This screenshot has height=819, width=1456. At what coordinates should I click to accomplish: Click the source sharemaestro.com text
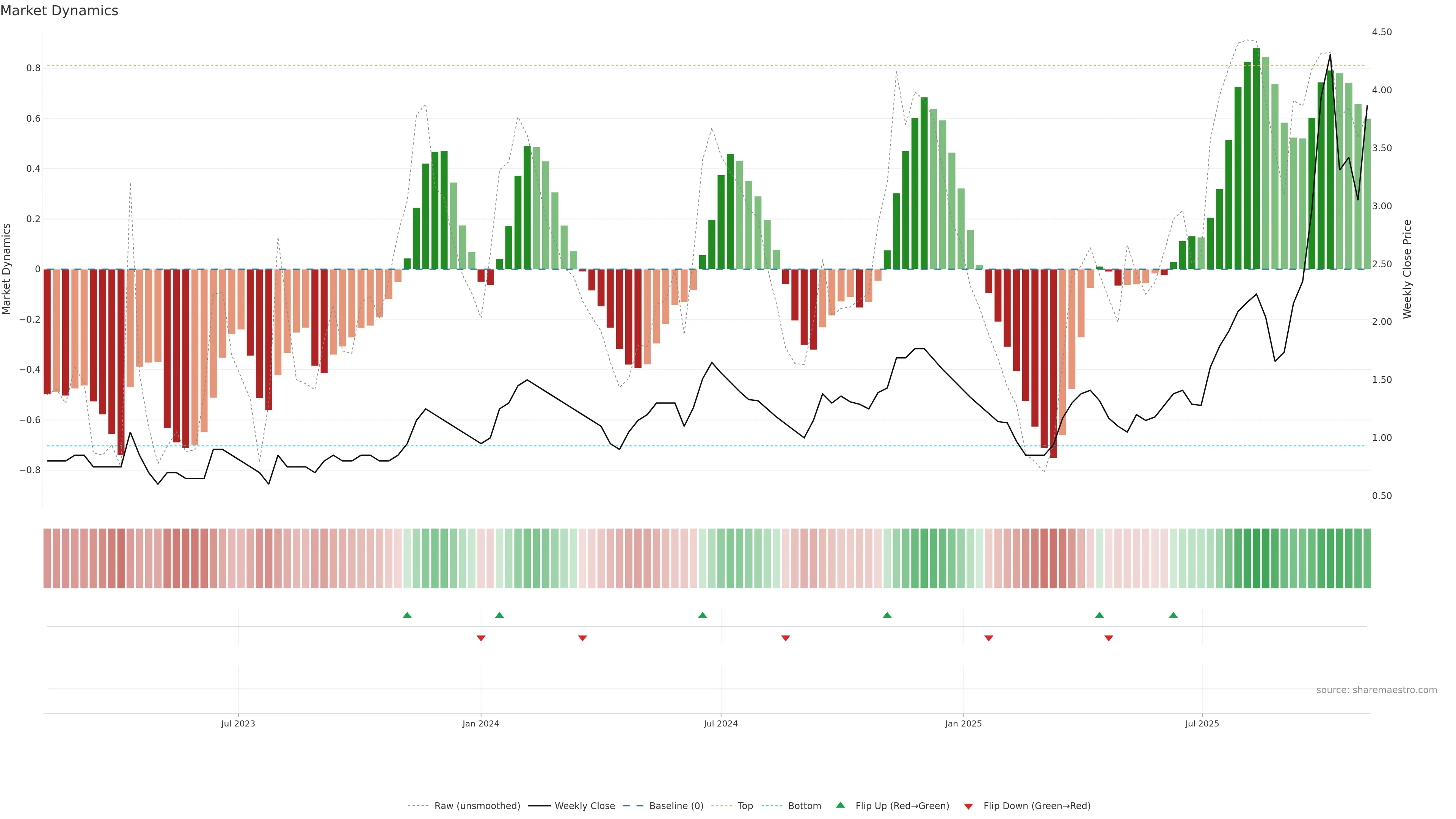click(1376, 690)
